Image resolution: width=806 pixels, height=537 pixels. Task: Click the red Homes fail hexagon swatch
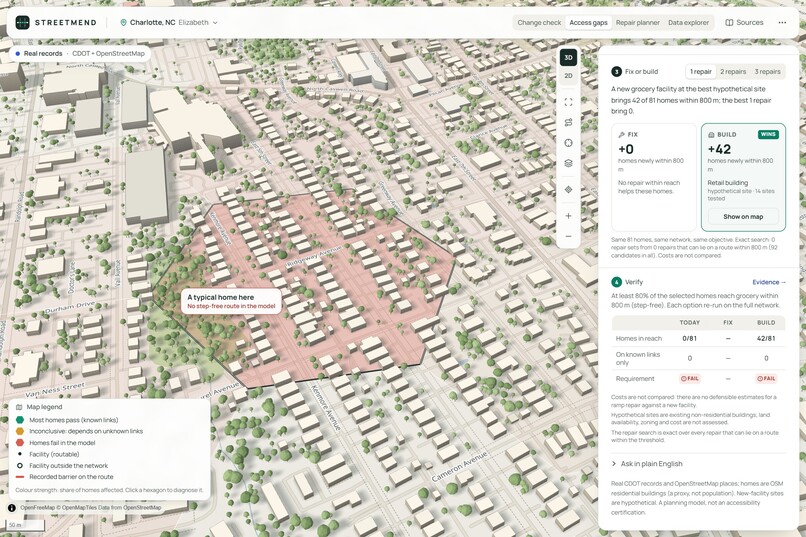tap(20, 442)
